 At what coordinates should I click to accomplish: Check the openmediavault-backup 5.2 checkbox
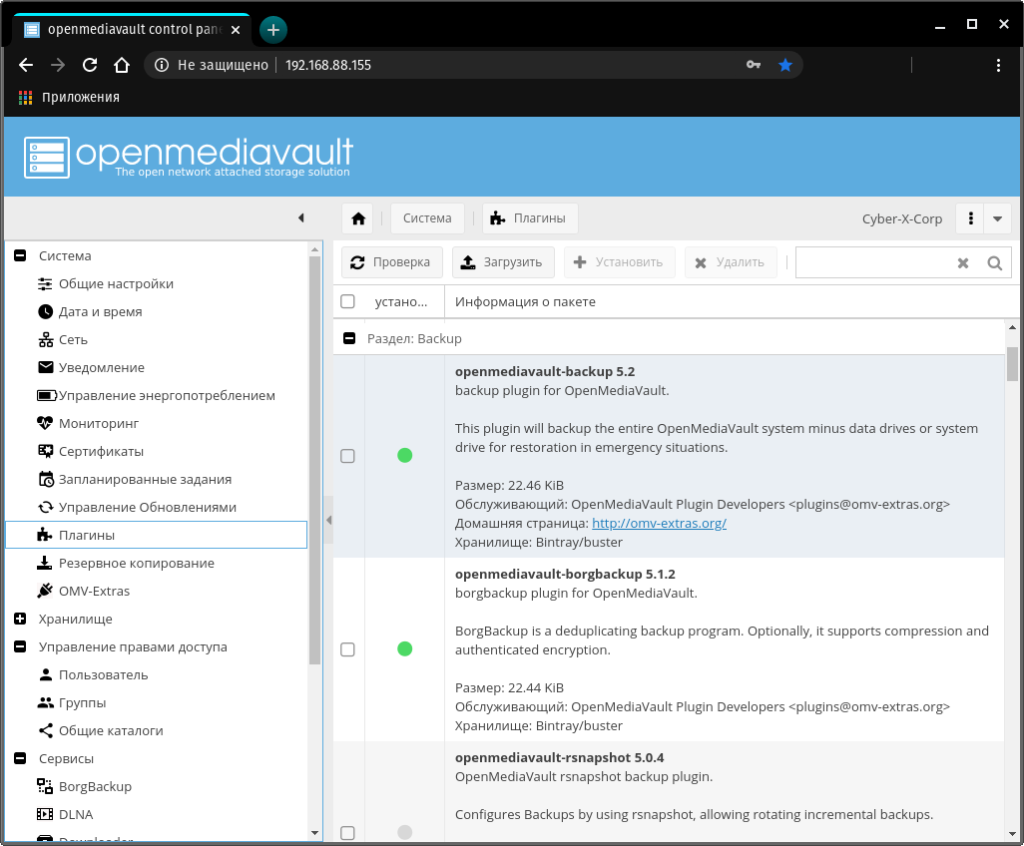(348, 456)
